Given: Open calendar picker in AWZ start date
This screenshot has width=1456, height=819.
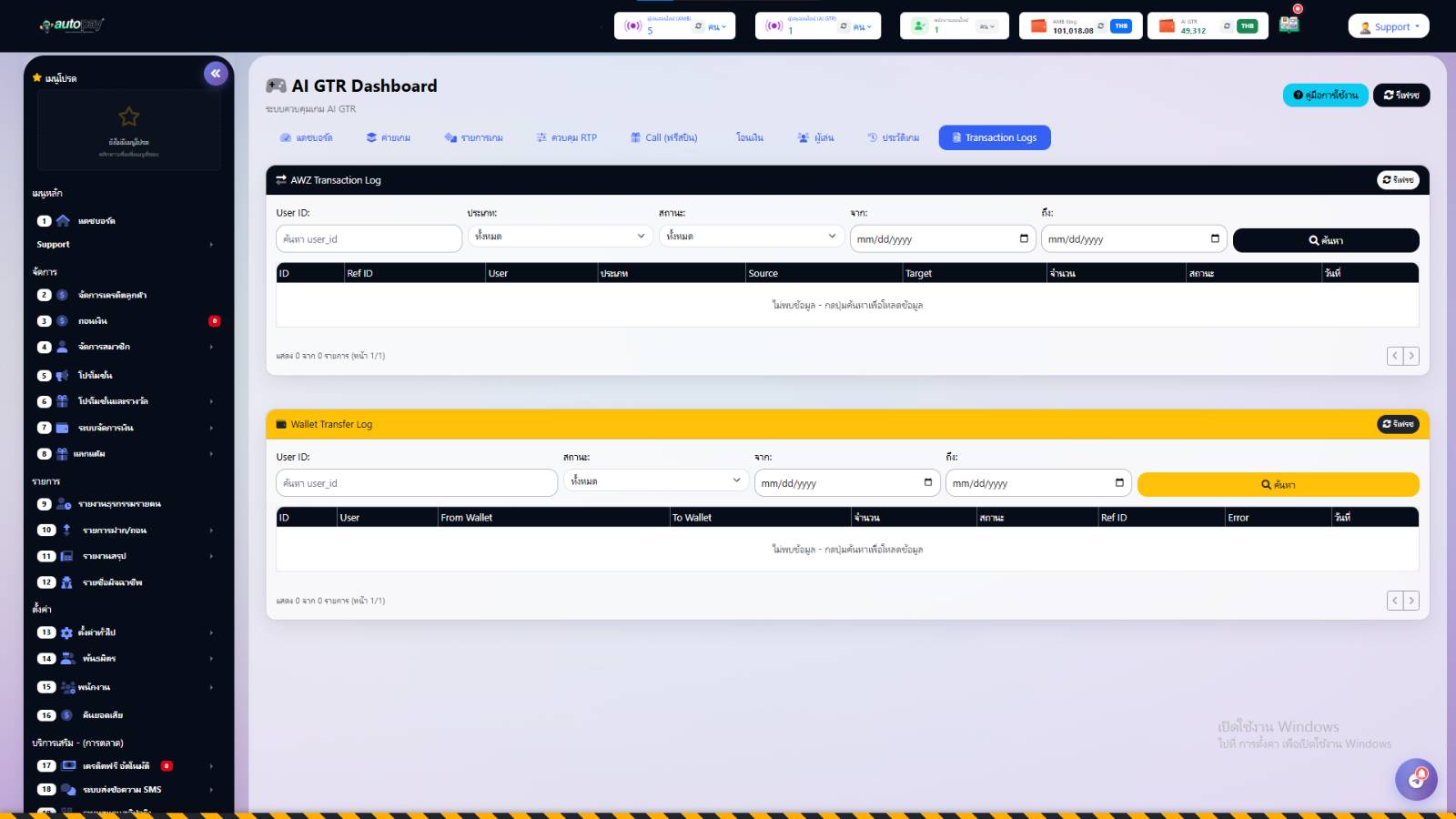Looking at the screenshot, I should (1024, 238).
